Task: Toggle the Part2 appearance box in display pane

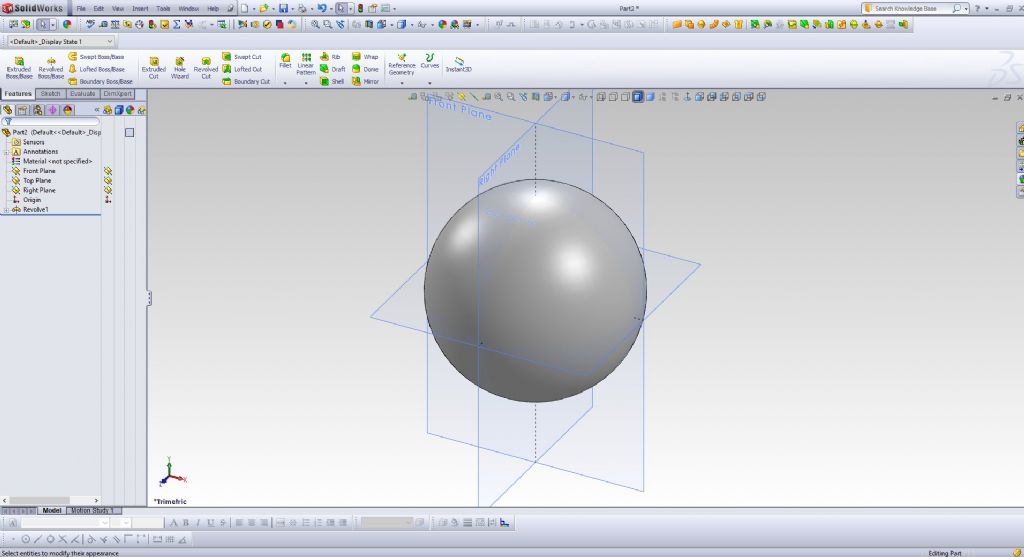Action: (129, 133)
